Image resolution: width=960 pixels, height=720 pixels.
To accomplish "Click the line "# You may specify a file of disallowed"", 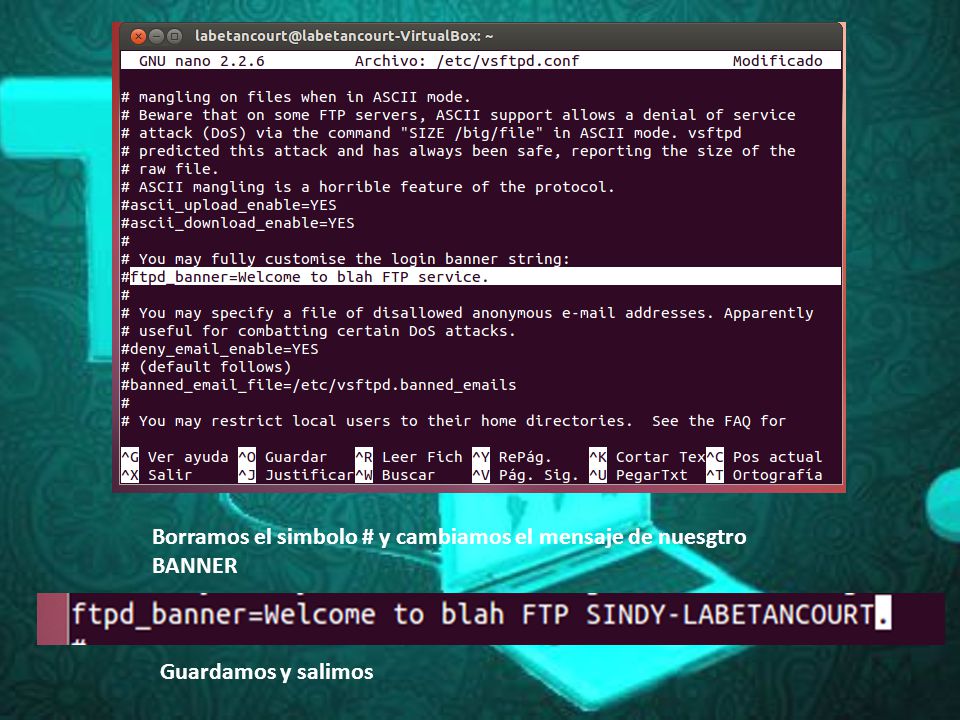I will (x=467, y=313).
